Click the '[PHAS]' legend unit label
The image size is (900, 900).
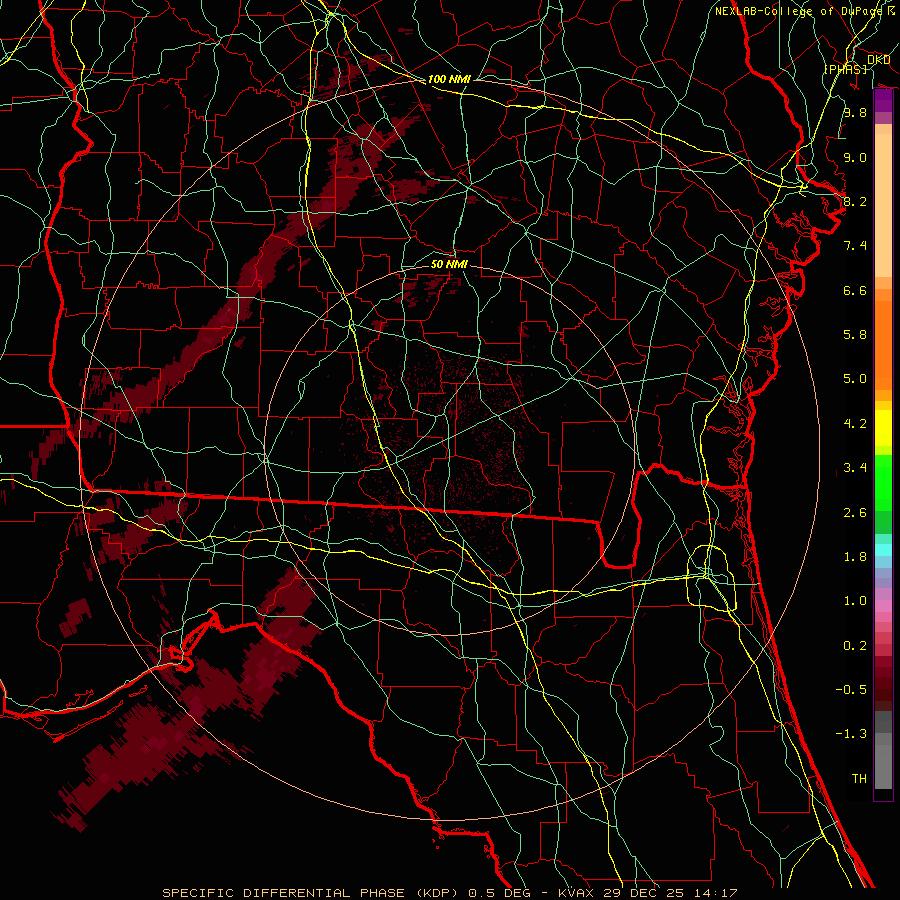(x=845, y=69)
